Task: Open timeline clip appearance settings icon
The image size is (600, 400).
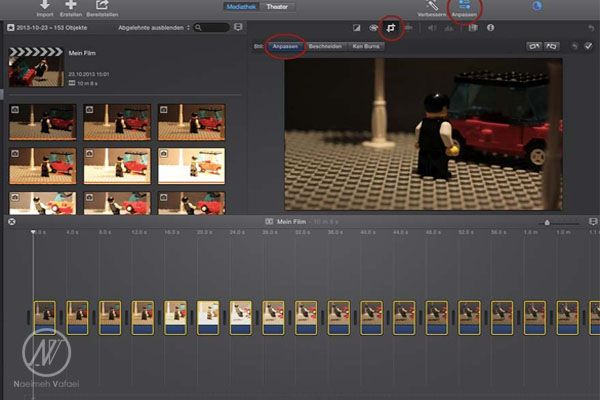Action: 593,222
